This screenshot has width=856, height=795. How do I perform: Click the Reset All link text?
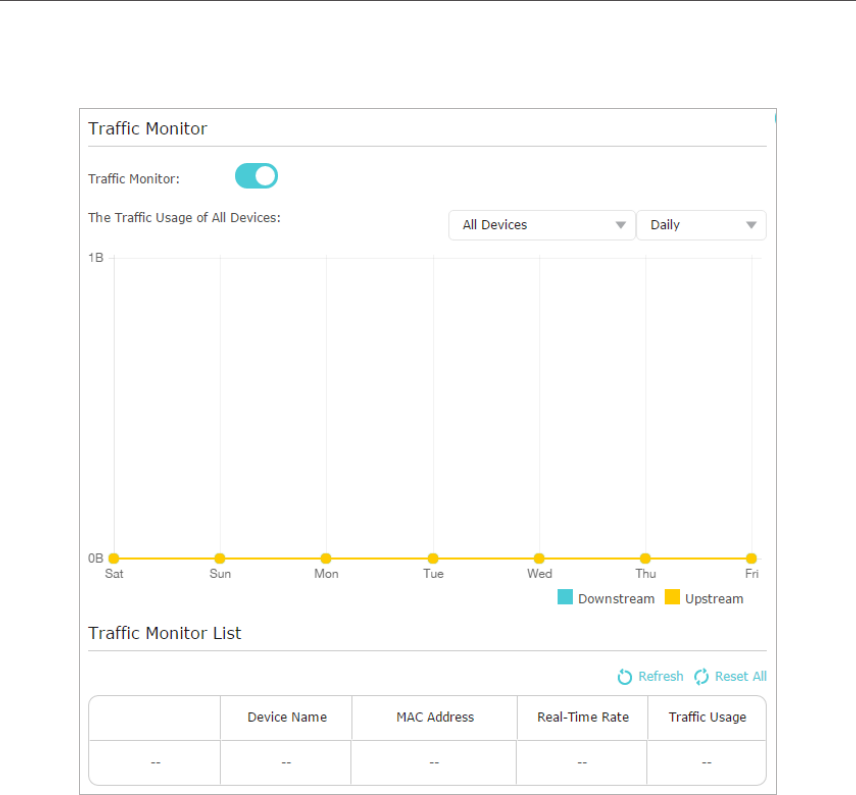pyautogui.click(x=741, y=677)
